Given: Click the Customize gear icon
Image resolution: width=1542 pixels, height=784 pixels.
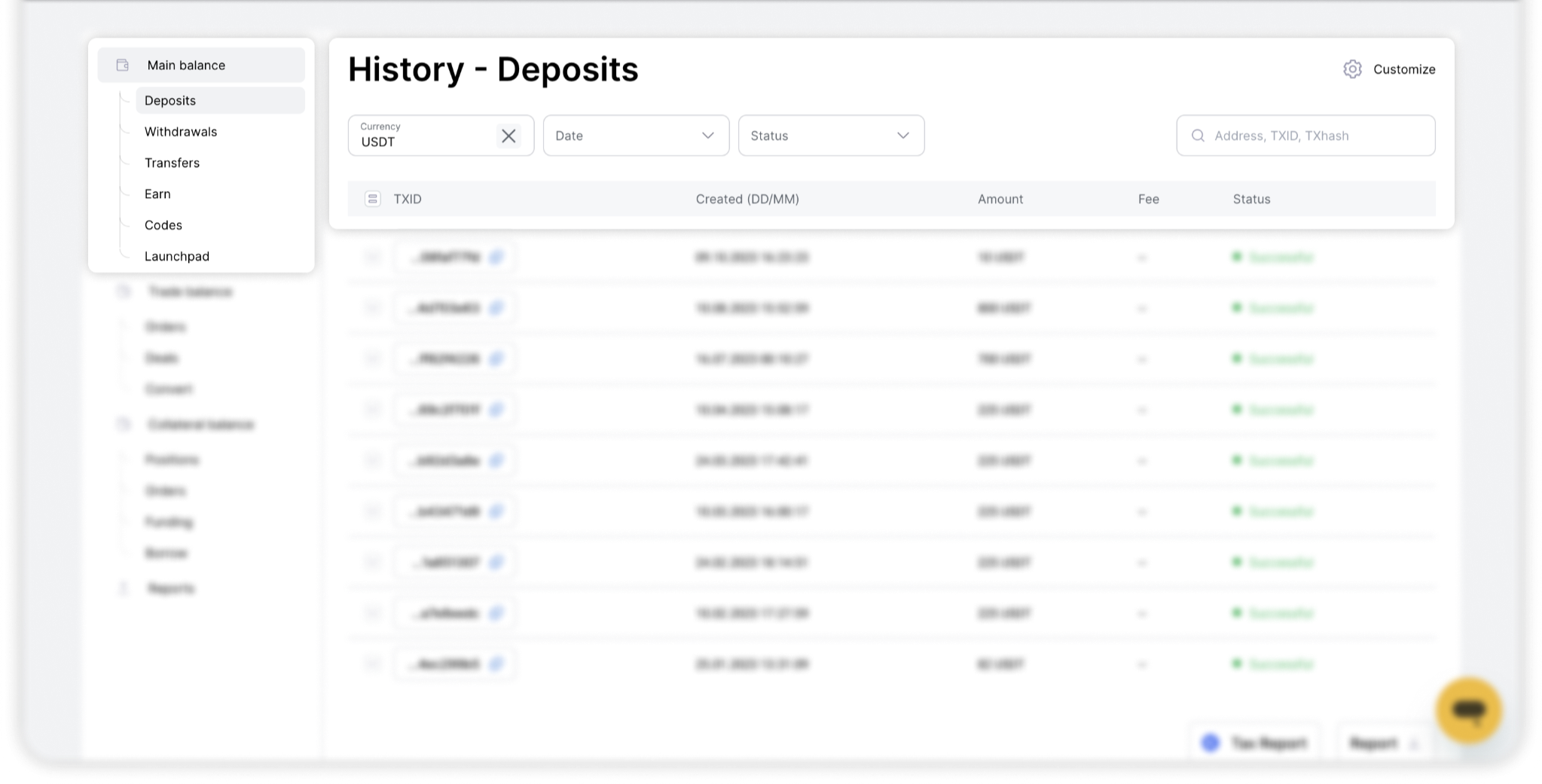Looking at the screenshot, I should [1352, 69].
